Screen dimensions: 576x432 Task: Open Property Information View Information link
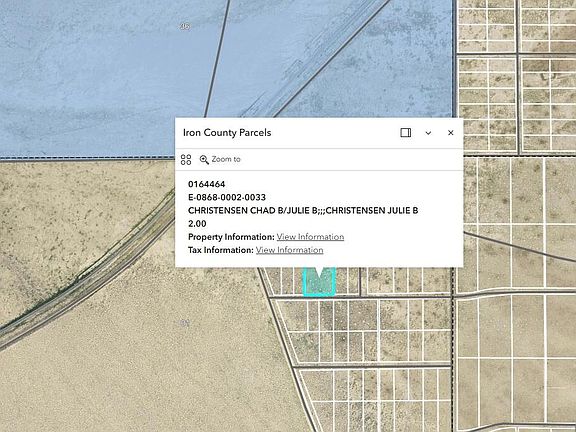(x=310, y=237)
